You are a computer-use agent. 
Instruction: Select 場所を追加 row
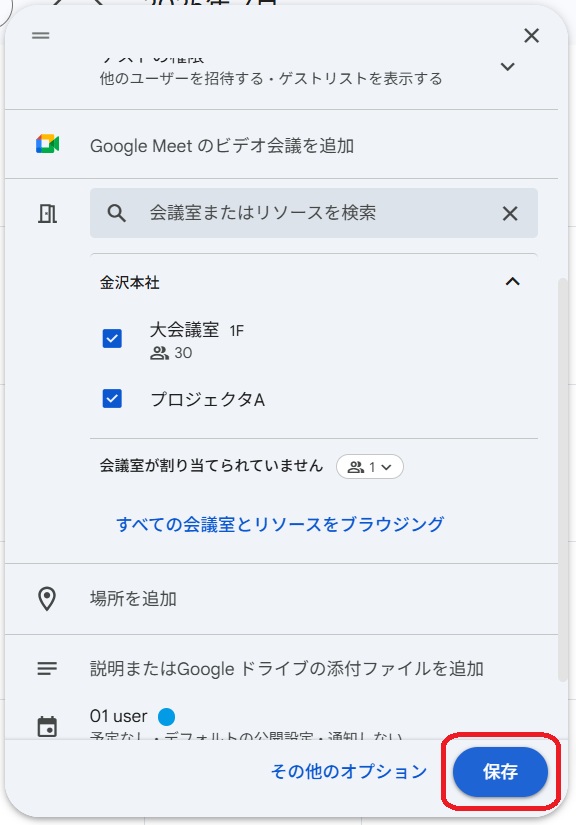point(281,599)
